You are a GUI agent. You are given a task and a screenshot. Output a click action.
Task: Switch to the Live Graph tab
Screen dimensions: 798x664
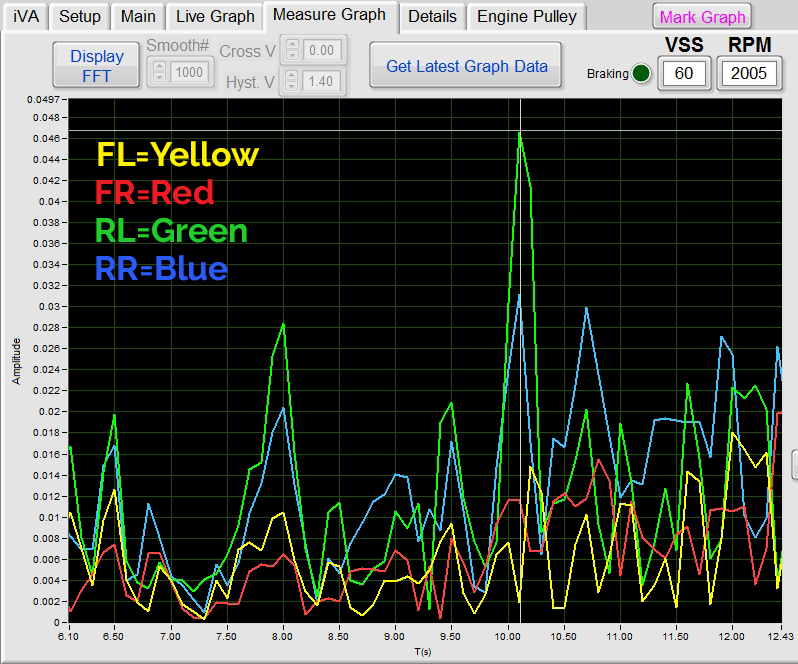215,16
